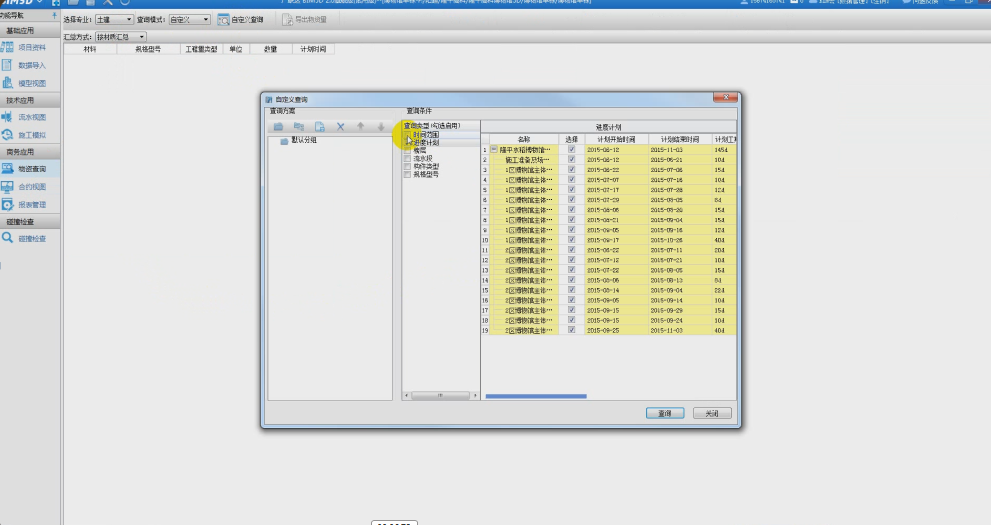Screen dimensions: 991x525
Task: Click the horizontal scrollbar under query conditions
Action: [440, 396]
